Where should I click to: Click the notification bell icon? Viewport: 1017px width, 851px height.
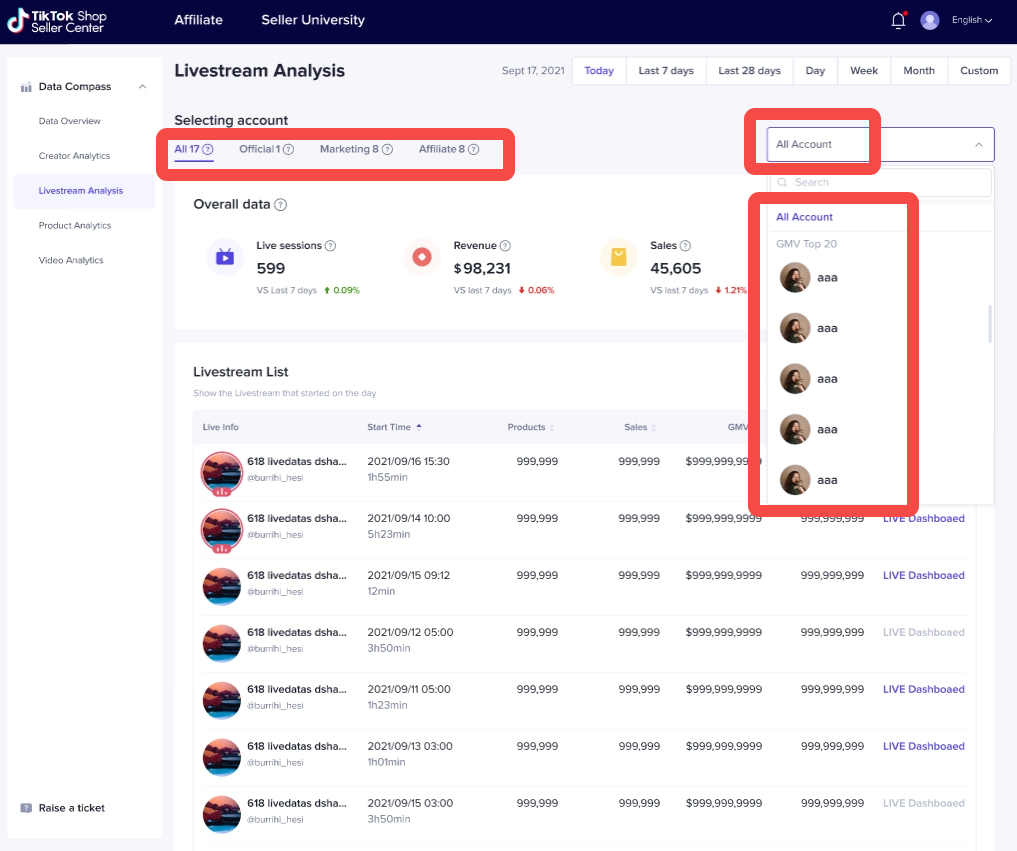click(x=897, y=21)
